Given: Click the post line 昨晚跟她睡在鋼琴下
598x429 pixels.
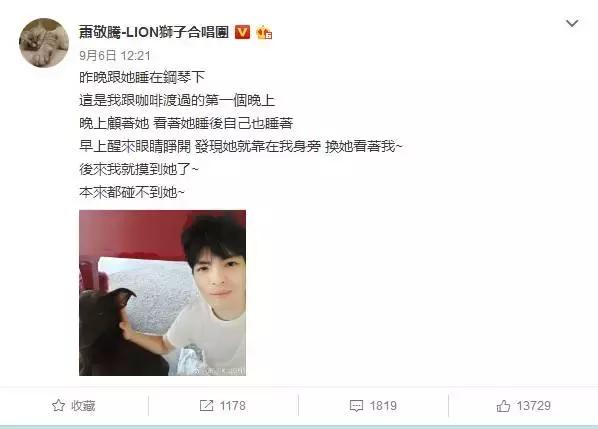Looking at the screenshot, I should [x=142, y=77].
